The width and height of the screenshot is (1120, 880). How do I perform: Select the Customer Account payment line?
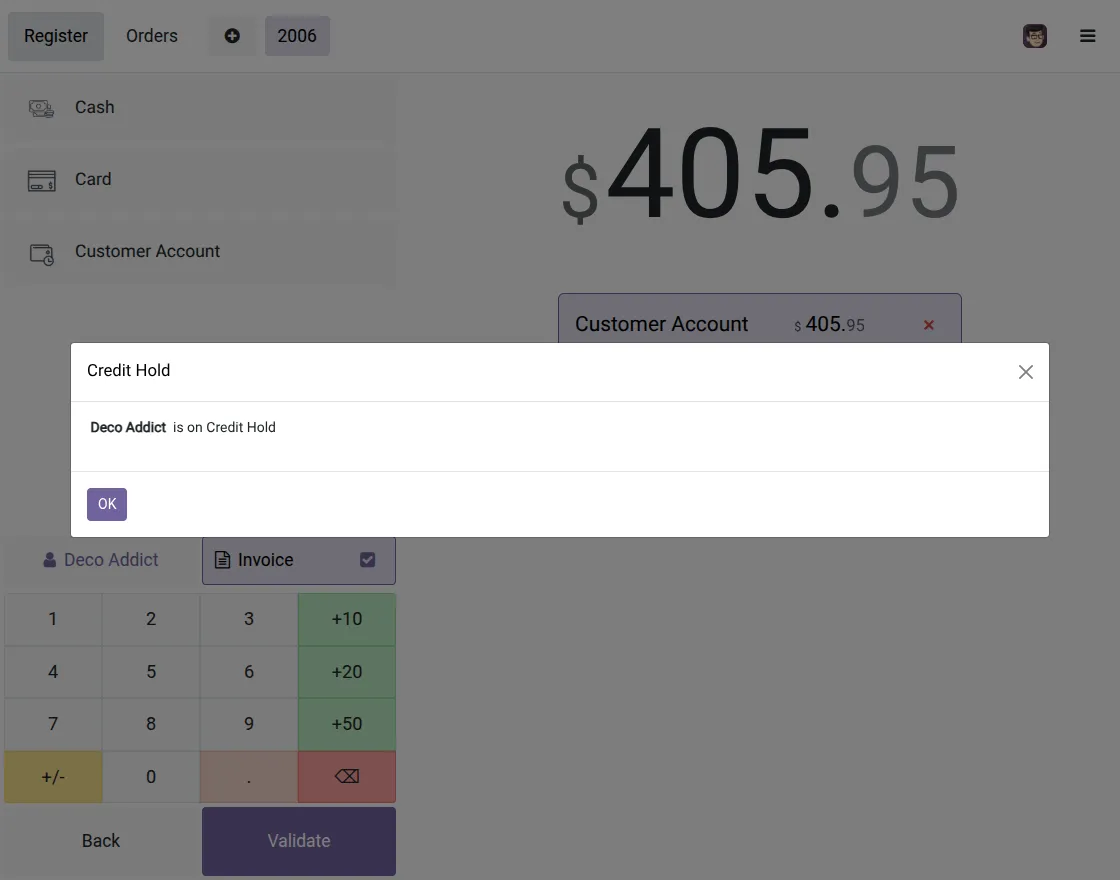[759, 319]
